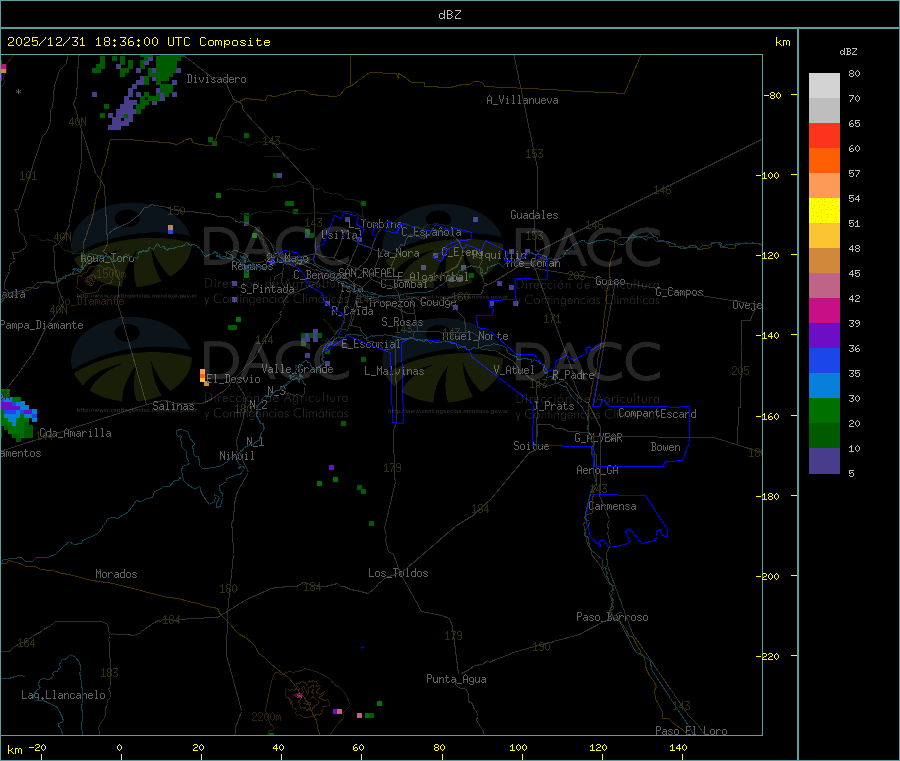Click the dBZ title at top

[450, 15]
